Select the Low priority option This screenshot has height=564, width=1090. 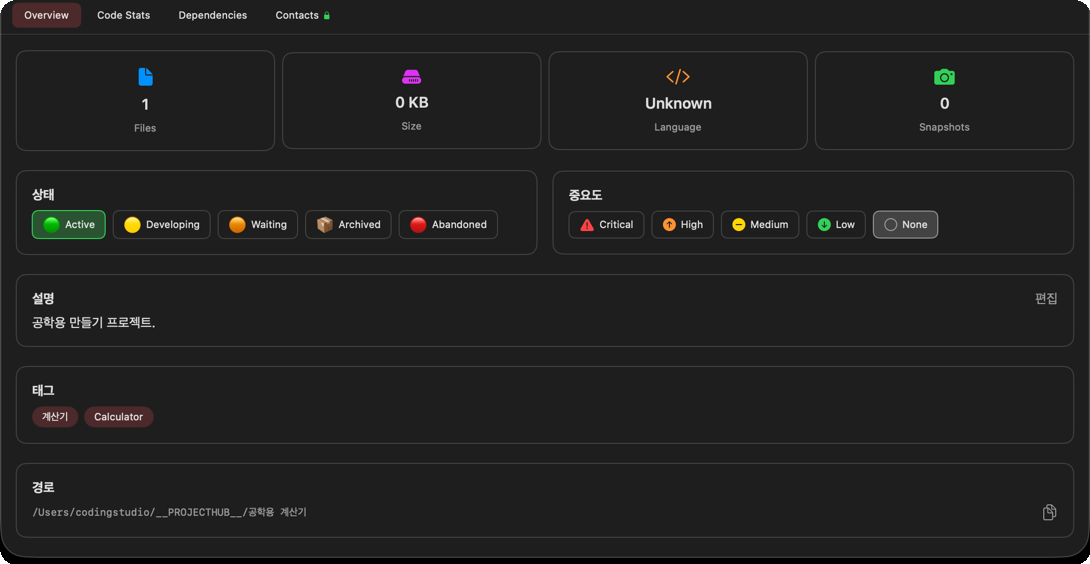(836, 225)
